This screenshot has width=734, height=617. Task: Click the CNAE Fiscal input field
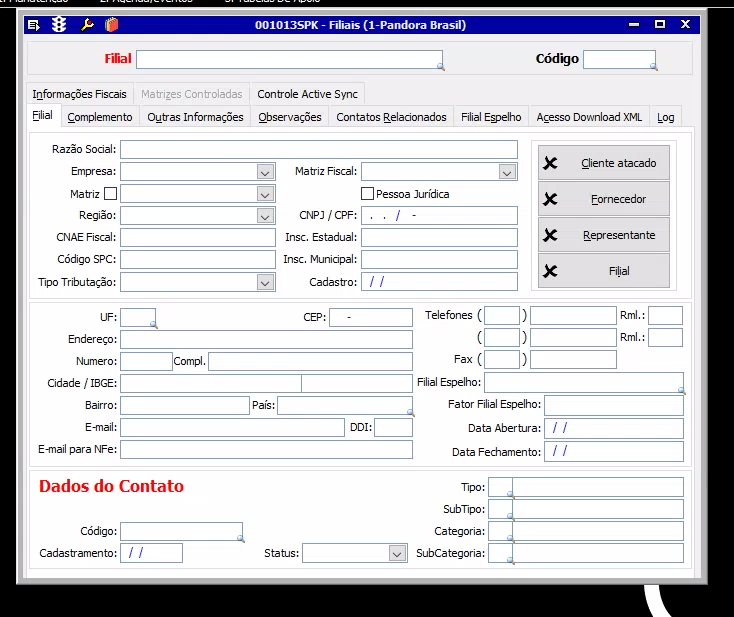click(x=198, y=237)
